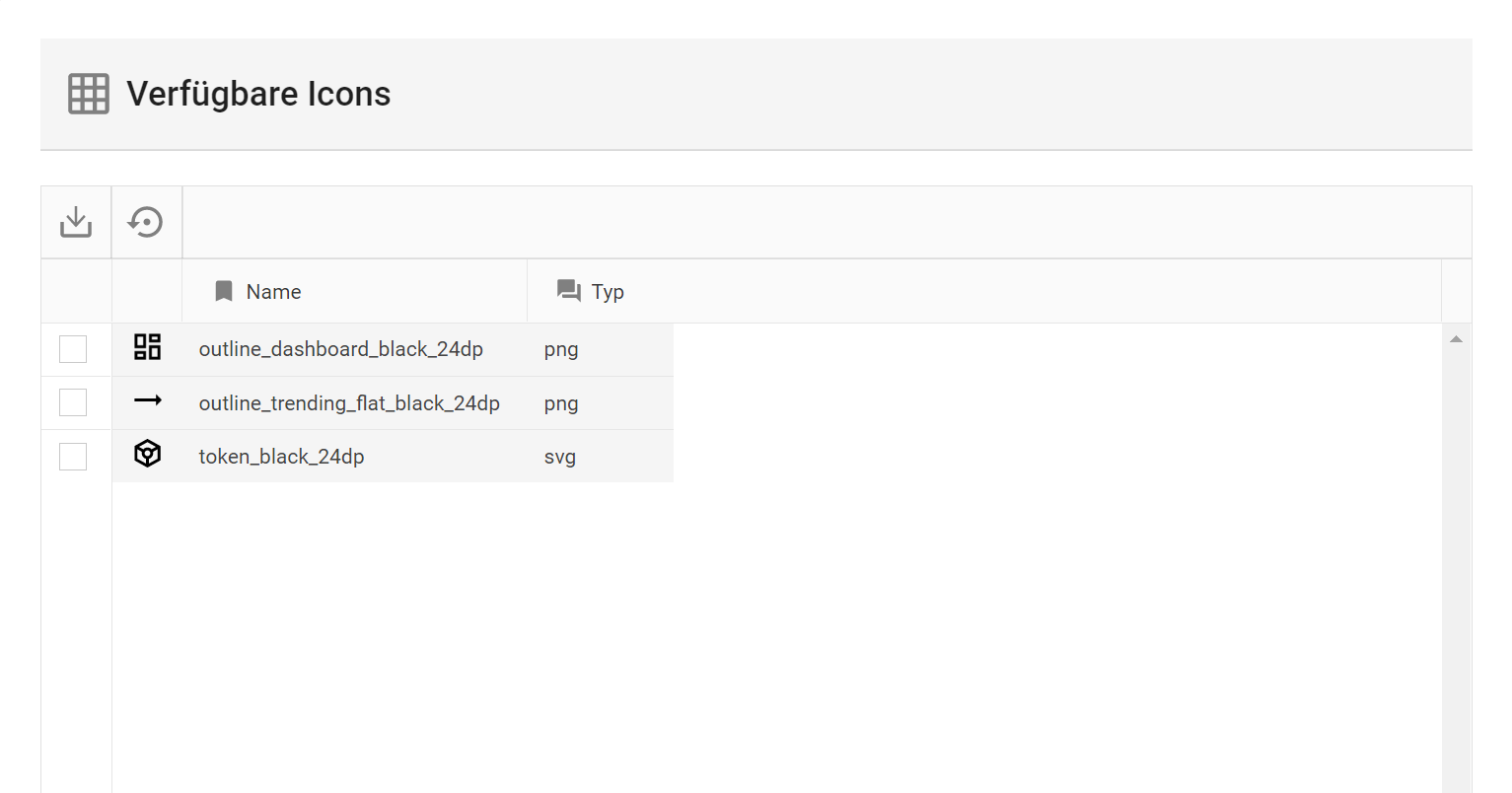Click the dashboard icon thumbnail
The image size is (1512, 793).
click(x=147, y=347)
